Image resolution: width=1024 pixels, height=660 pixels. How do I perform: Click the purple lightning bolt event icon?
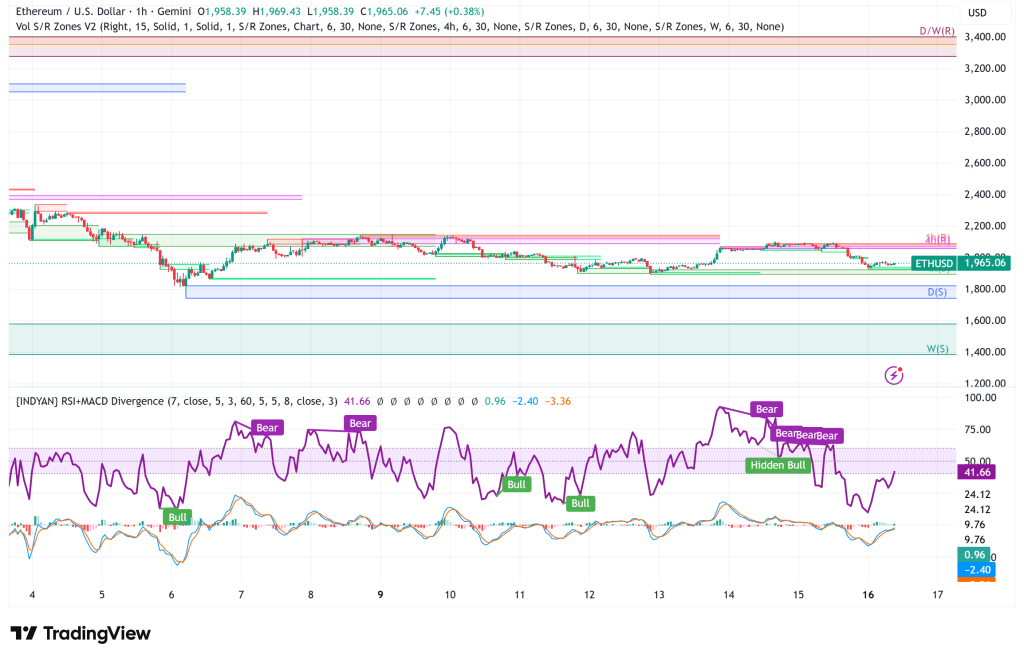click(x=895, y=375)
